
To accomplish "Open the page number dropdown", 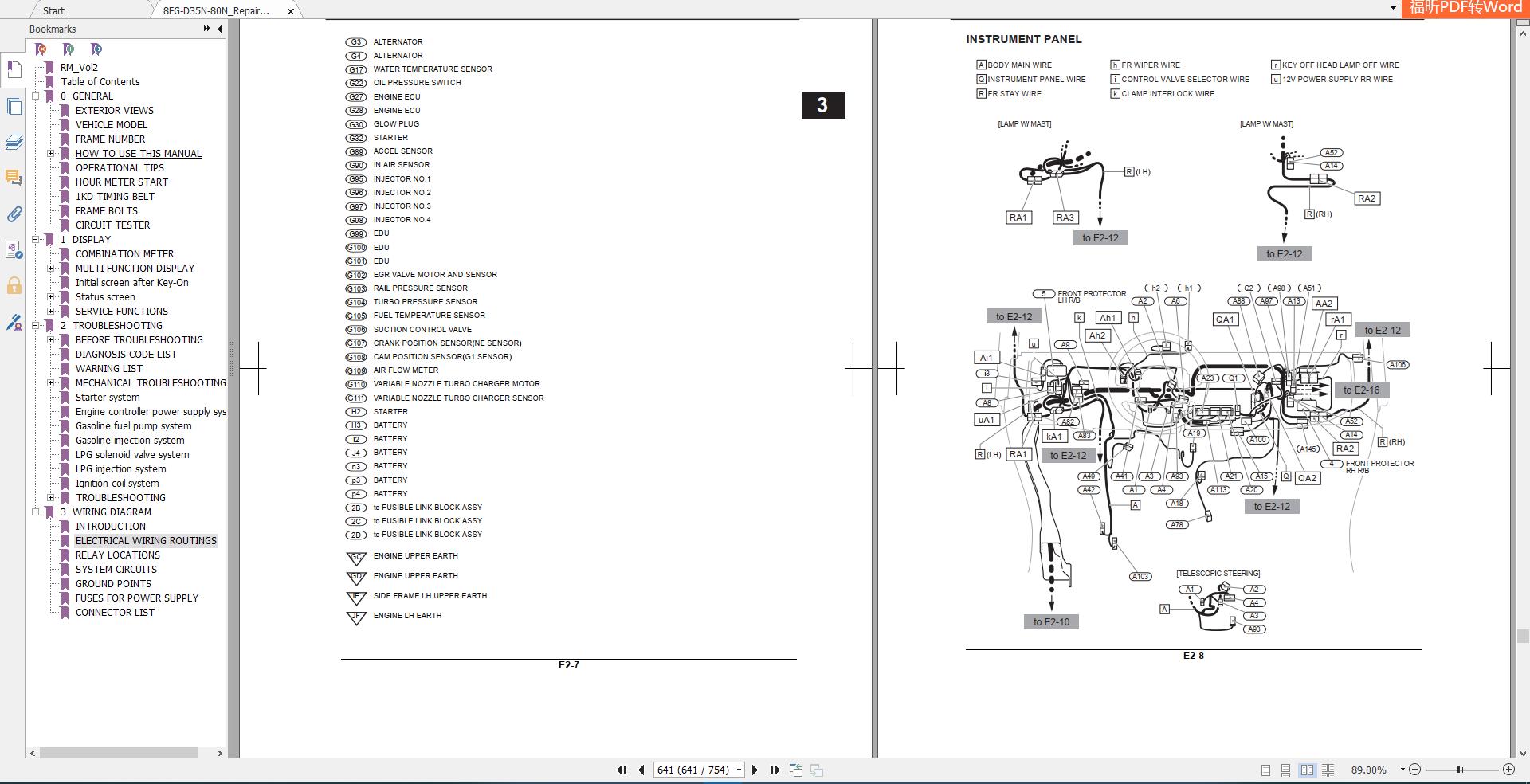I will 739,770.
